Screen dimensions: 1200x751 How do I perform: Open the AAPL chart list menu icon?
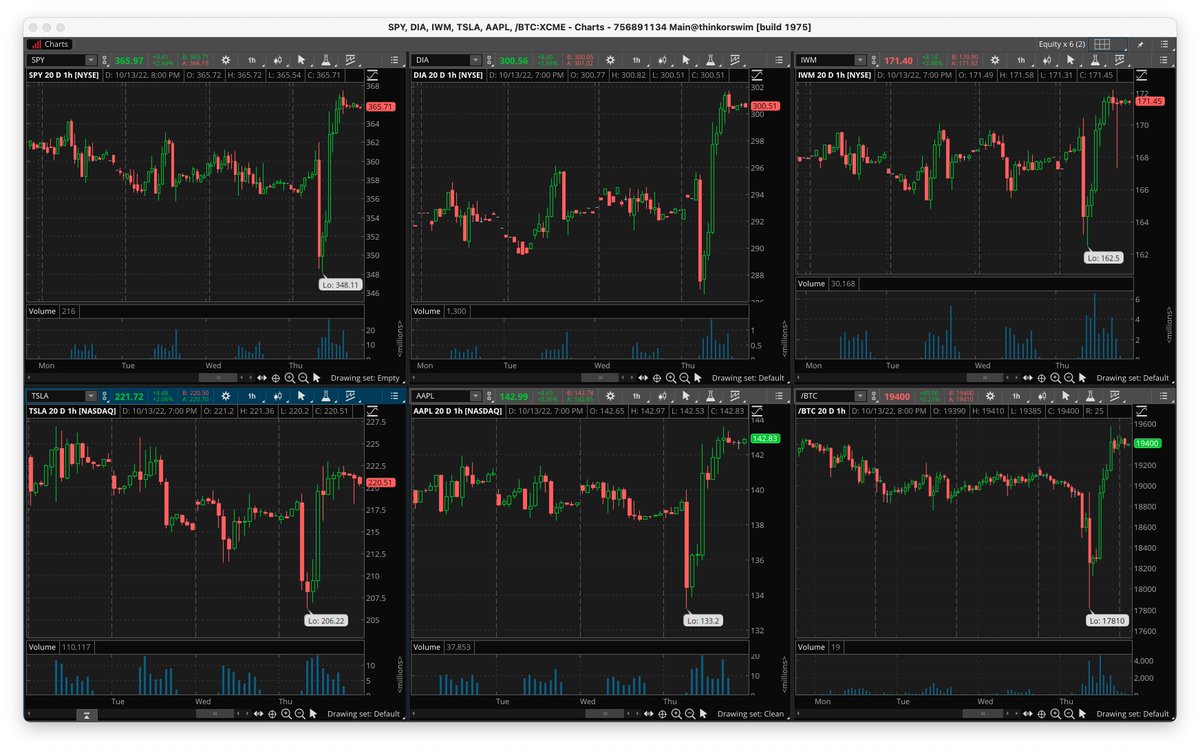coord(780,396)
